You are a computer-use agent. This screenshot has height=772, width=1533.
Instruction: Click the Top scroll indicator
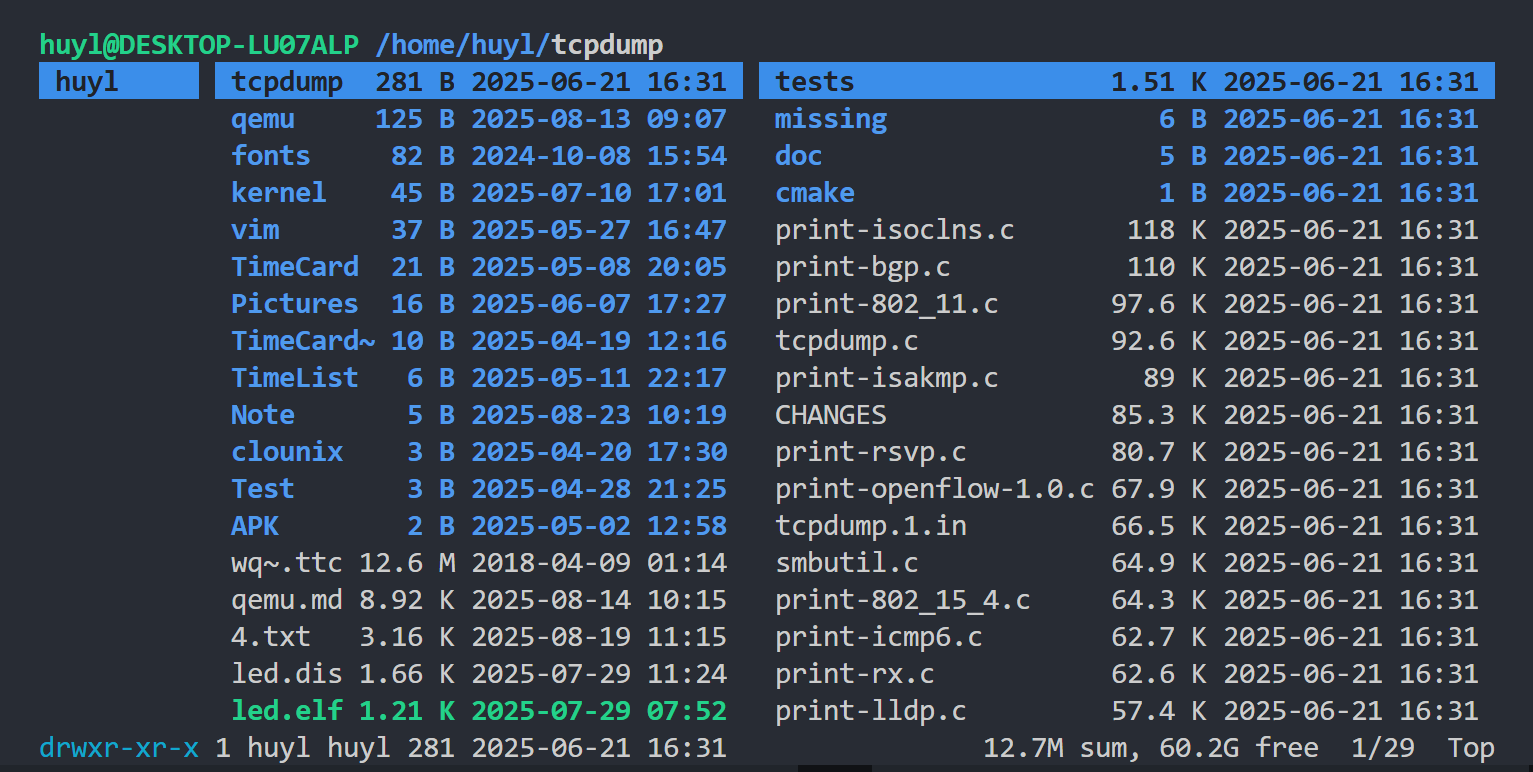[x=1471, y=748]
